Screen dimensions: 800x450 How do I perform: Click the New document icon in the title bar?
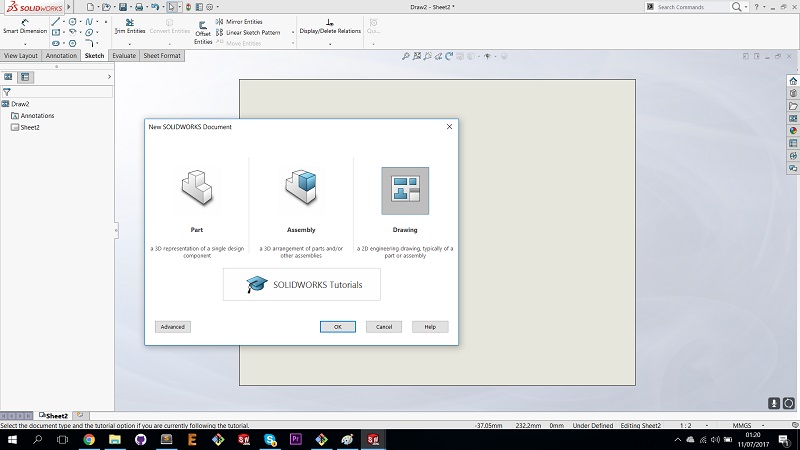tap(90, 7)
